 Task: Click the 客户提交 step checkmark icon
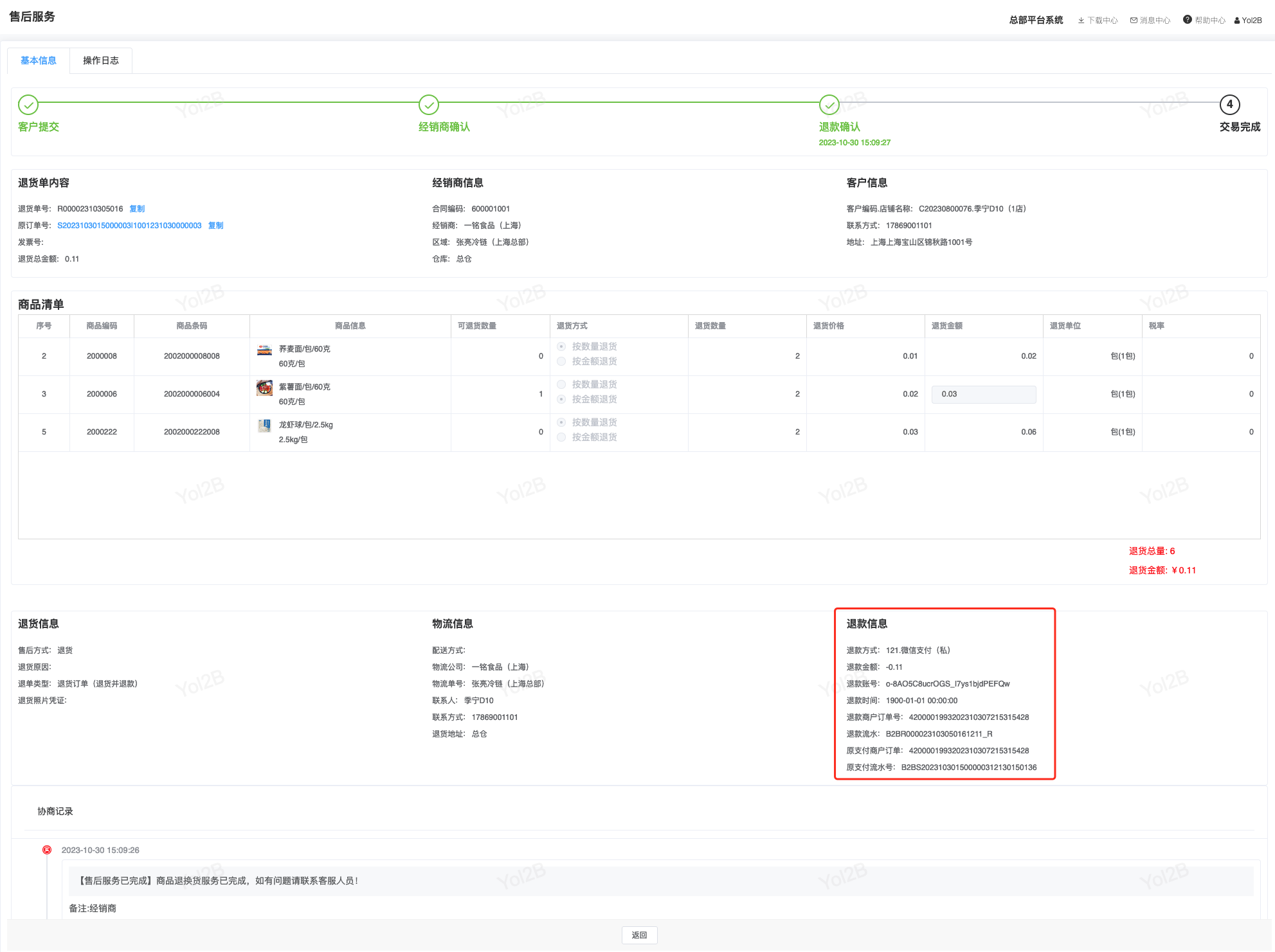[x=28, y=105]
